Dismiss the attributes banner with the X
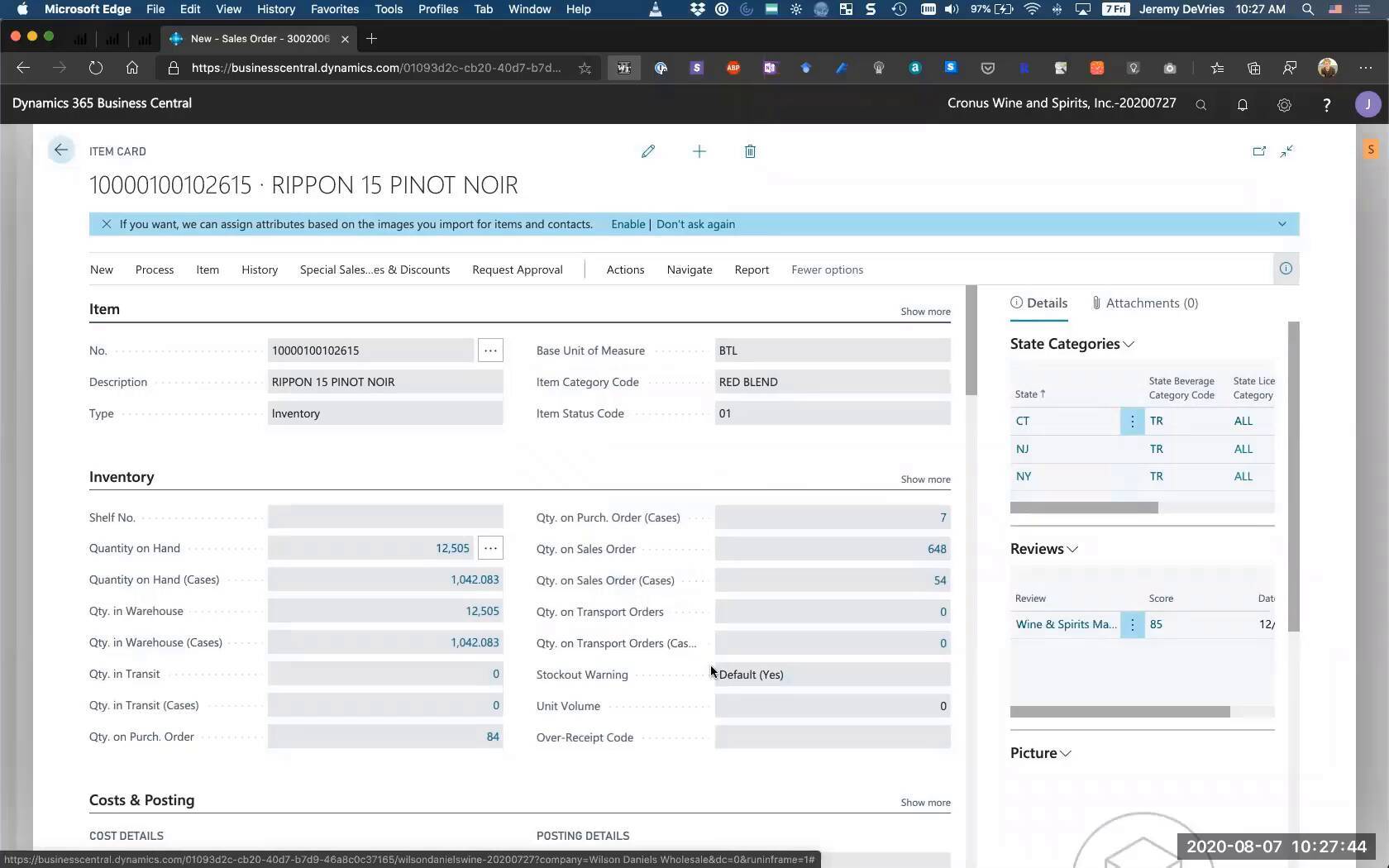The height and width of the screenshot is (868, 1389). [106, 224]
